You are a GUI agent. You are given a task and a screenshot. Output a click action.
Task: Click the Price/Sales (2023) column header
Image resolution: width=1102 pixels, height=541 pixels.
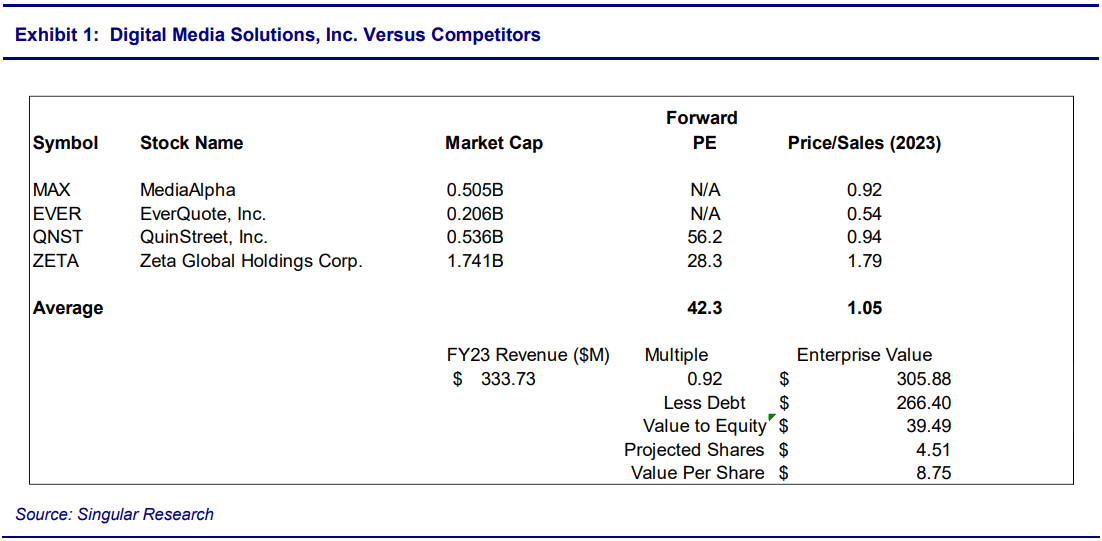[864, 143]
